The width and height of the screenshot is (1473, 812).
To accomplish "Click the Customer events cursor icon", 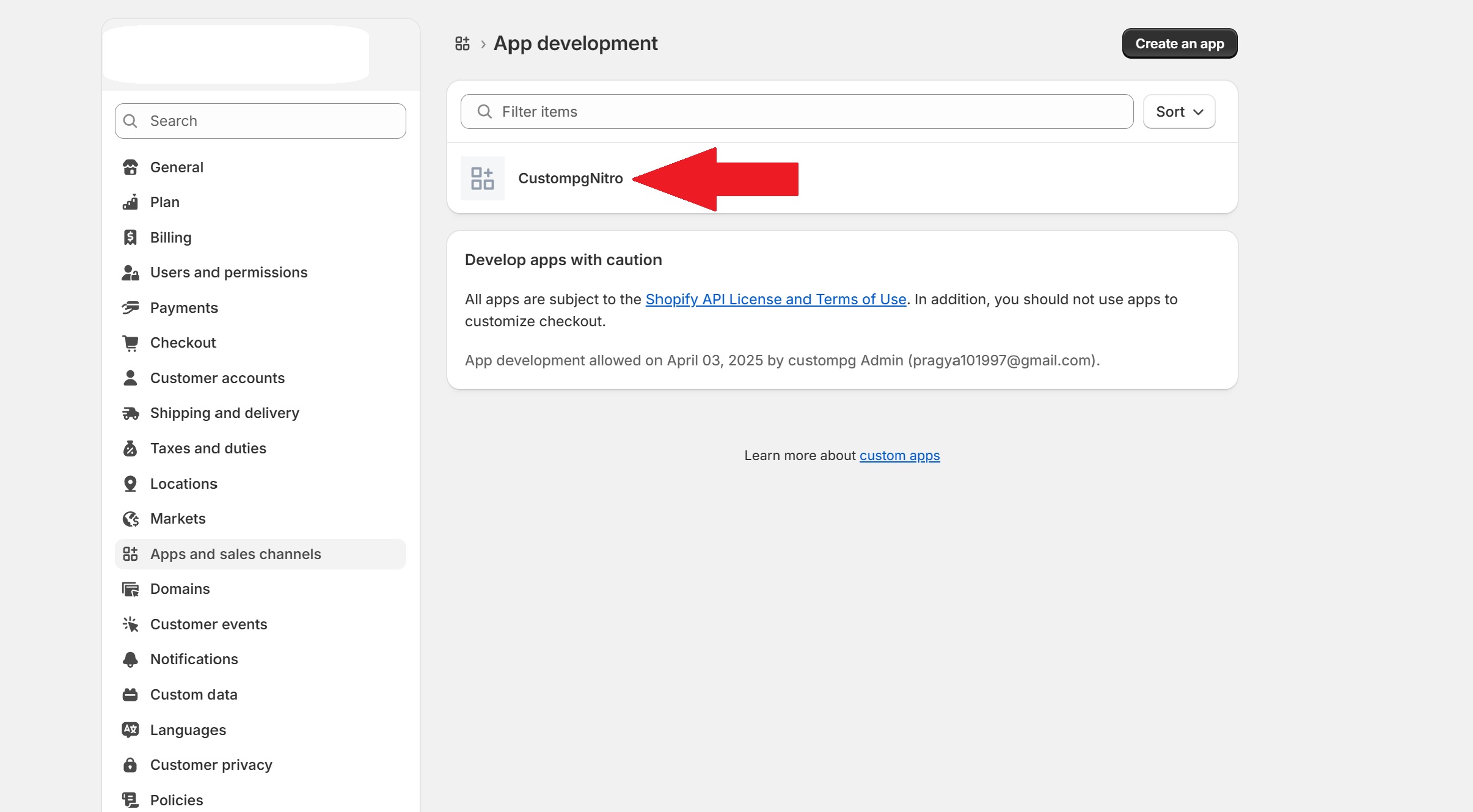I will point(130,624).
